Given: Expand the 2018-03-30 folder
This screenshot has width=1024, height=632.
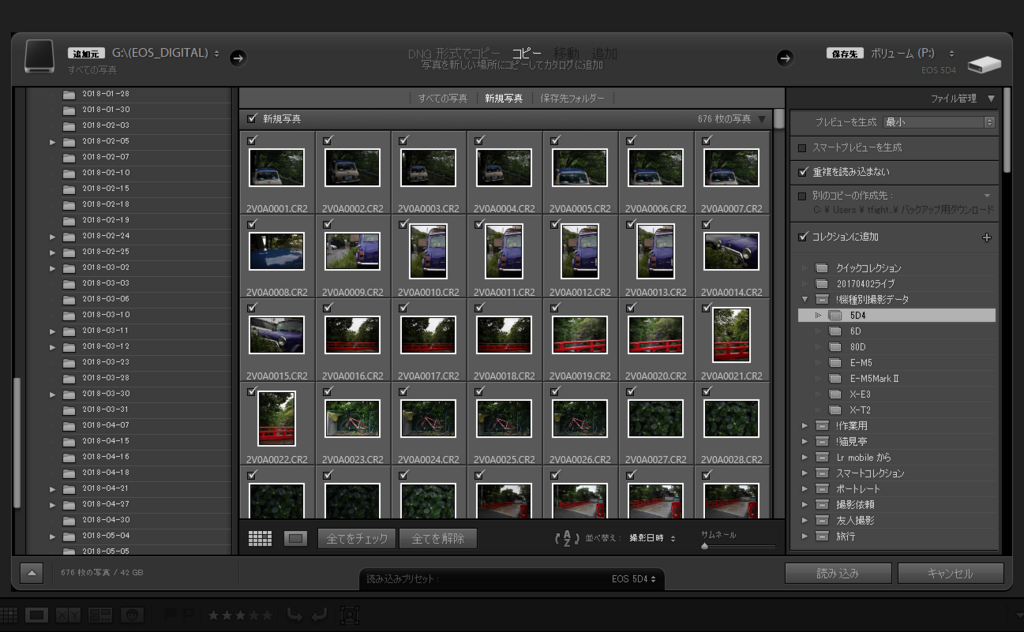Looking at the screenshot, I should (52, 394).
